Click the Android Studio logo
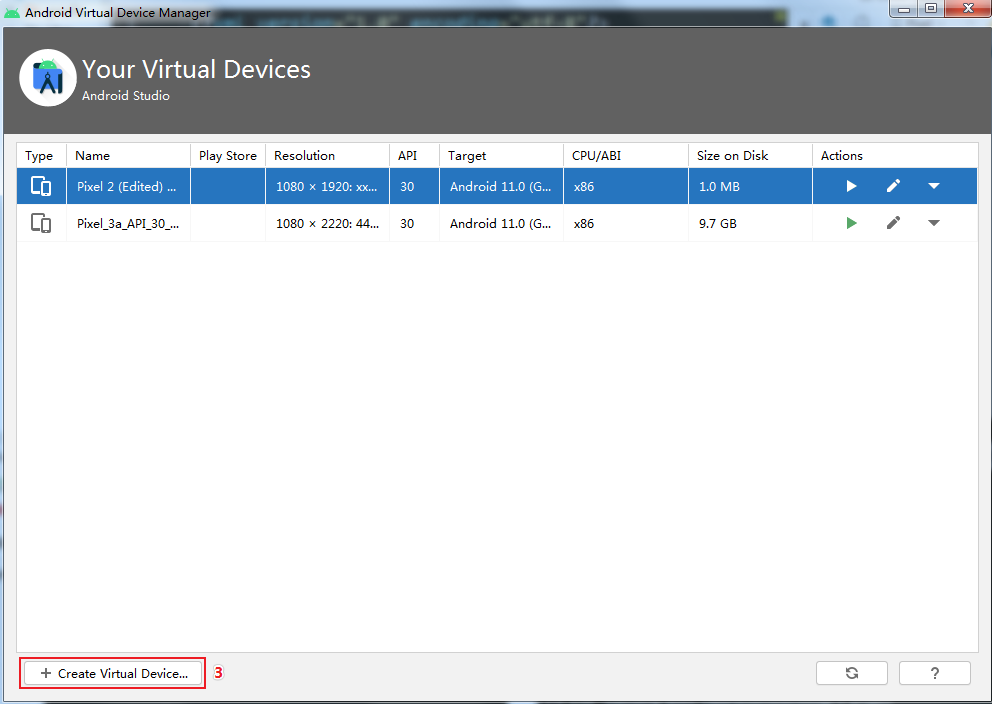992x704 pixels. click(48, 78)
